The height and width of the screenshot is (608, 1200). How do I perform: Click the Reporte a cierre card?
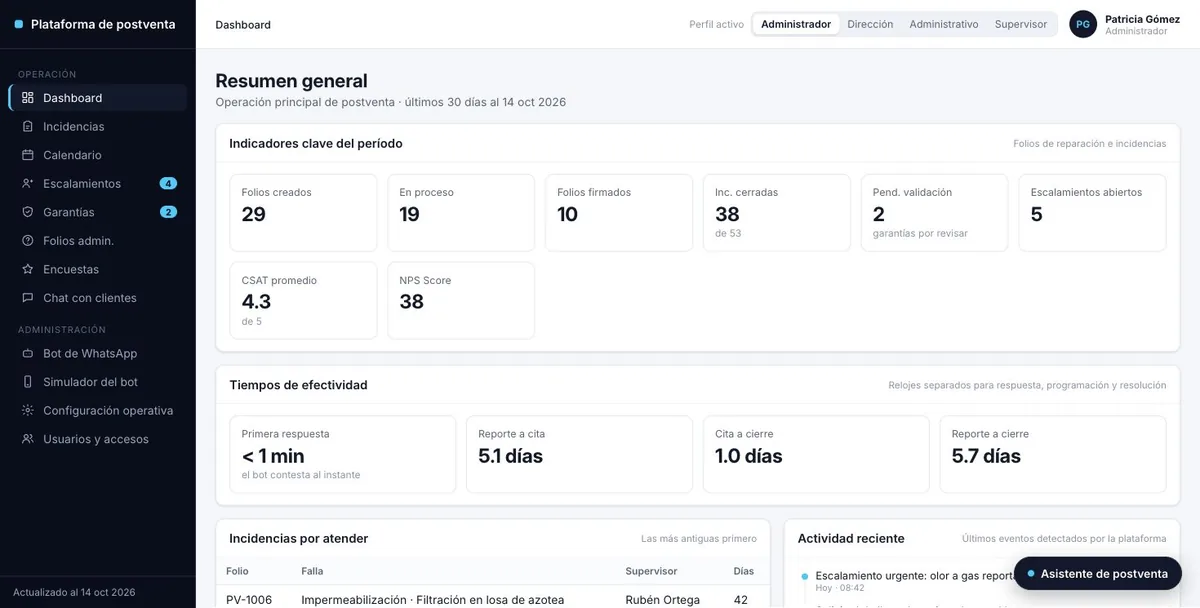pos(1053,455)
